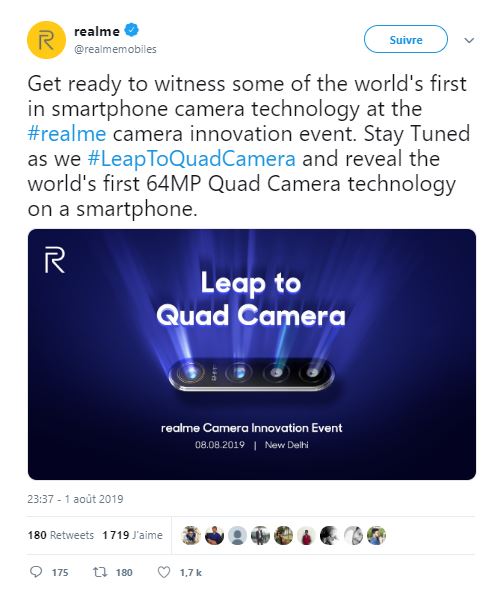Viewport: 504px width, 594px height.
Task: Open the @realmemobiles handle
Action: tap(115, 49)
